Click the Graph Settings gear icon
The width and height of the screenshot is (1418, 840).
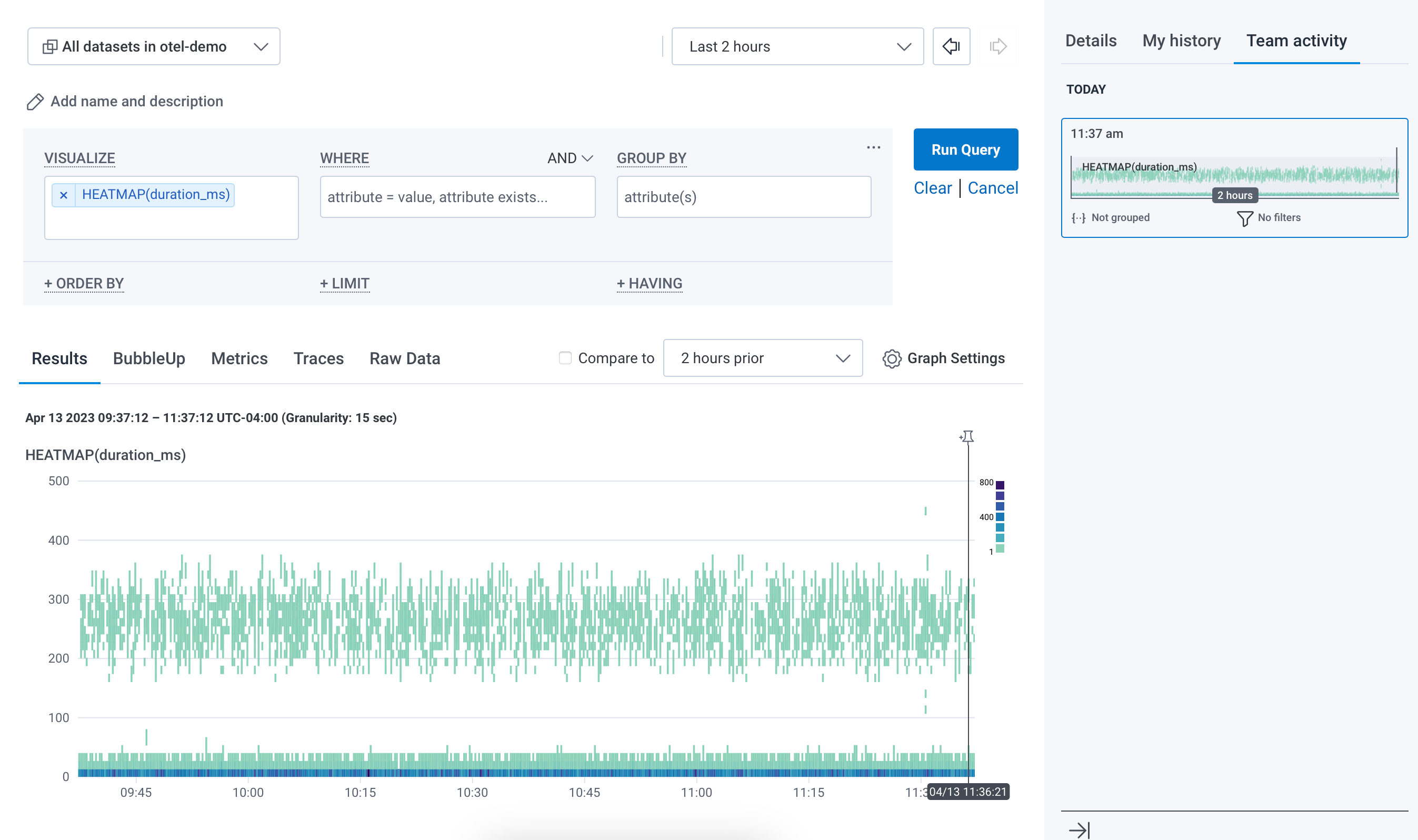tap(892, 359)
